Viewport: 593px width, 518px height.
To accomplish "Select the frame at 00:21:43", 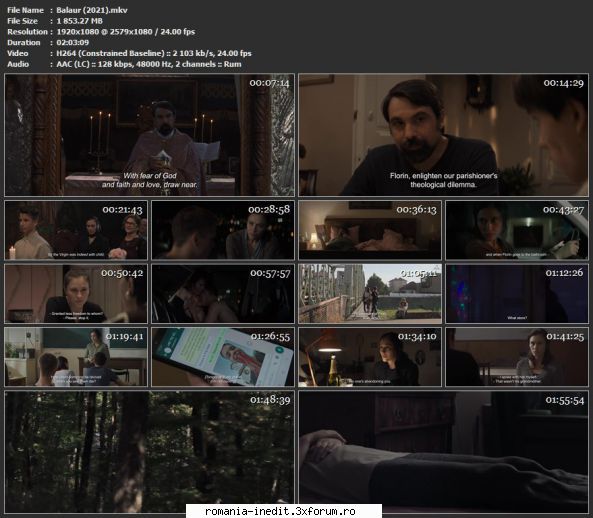I will [x=76, y=230].
